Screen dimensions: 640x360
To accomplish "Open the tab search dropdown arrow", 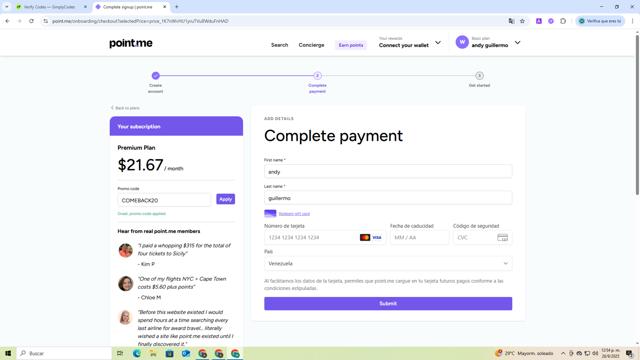I will coord(7,7).
